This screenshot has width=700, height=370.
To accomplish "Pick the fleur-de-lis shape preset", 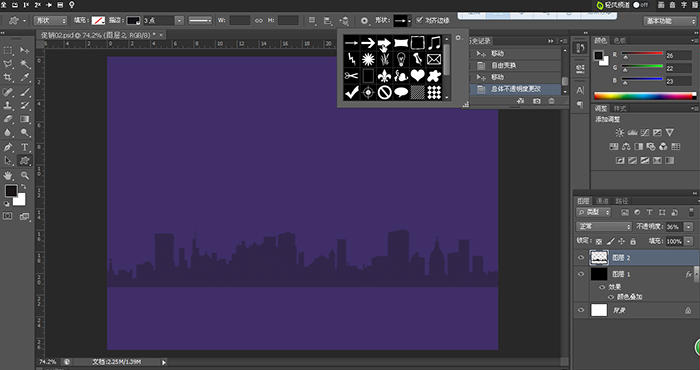I will coord(384,75).
